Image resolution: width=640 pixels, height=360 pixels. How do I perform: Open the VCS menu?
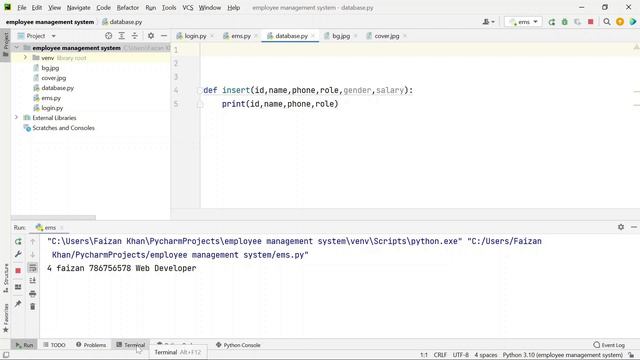[x=188, y=8]
